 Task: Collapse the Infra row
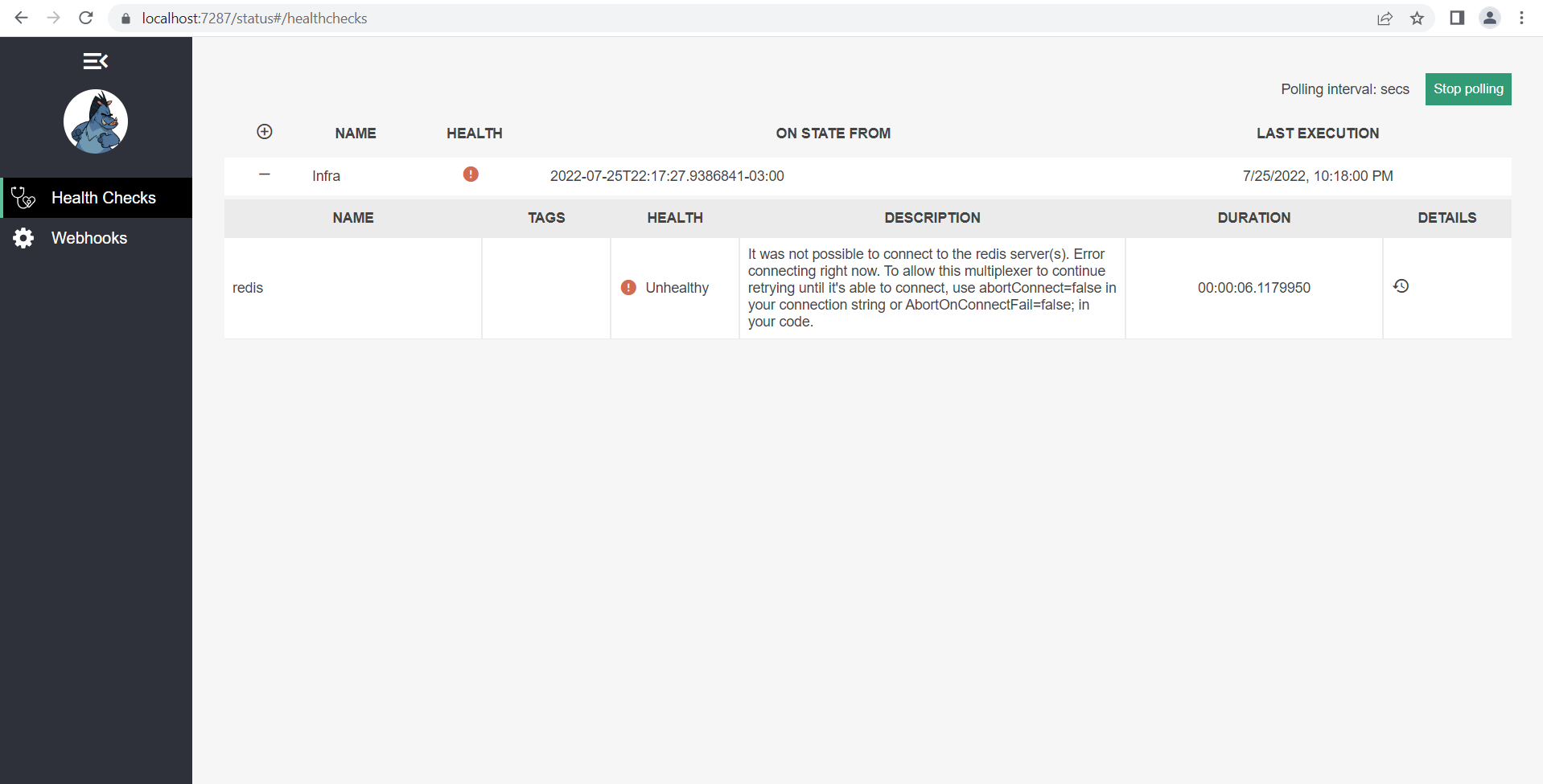(265, 174)
